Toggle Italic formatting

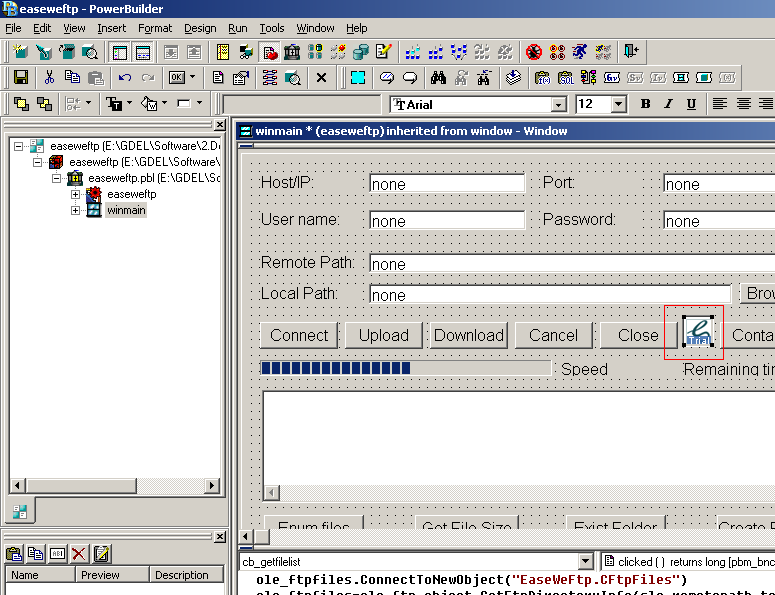click(668, 104)
